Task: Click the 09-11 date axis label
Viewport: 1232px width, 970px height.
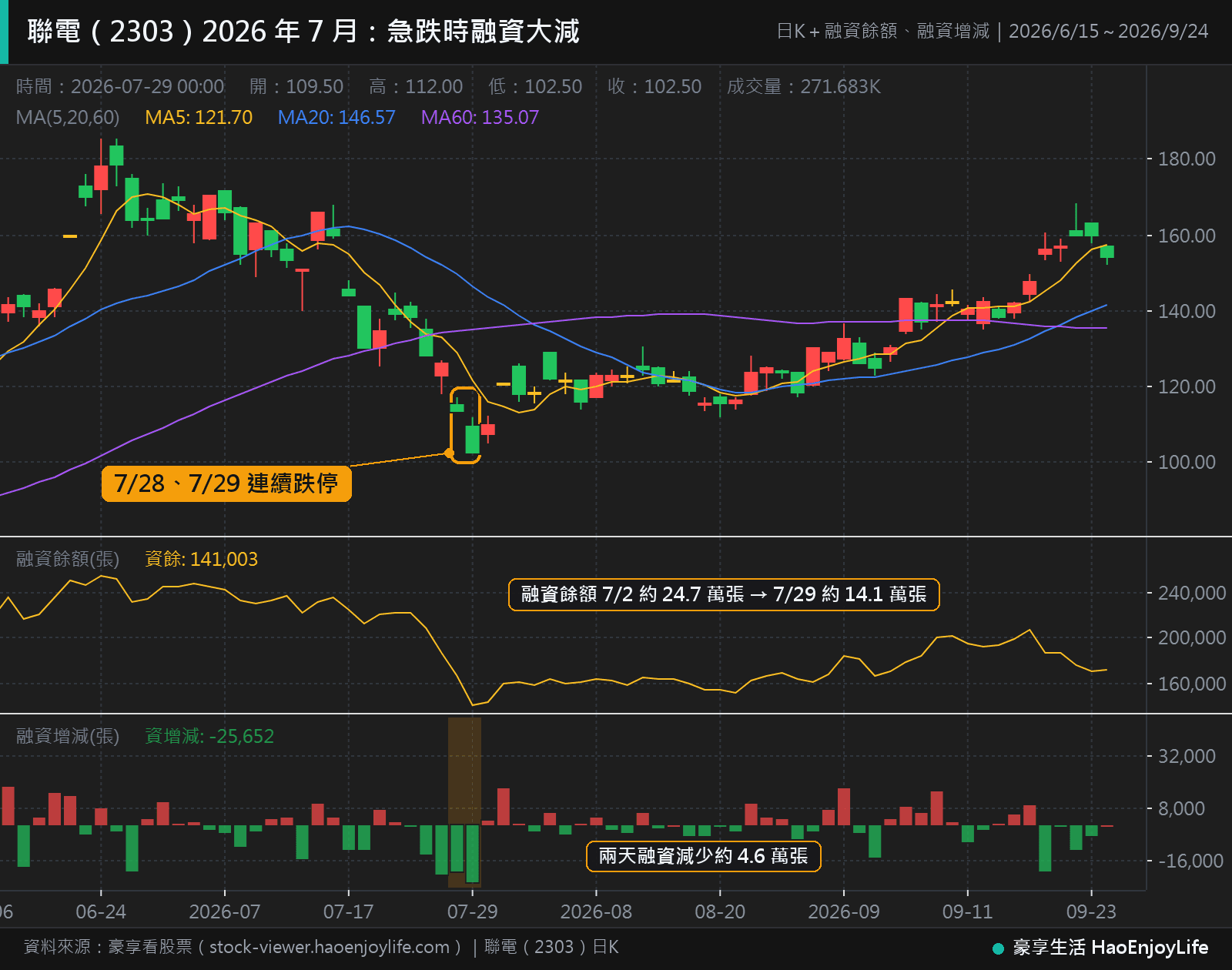Action: click(968, 912)
